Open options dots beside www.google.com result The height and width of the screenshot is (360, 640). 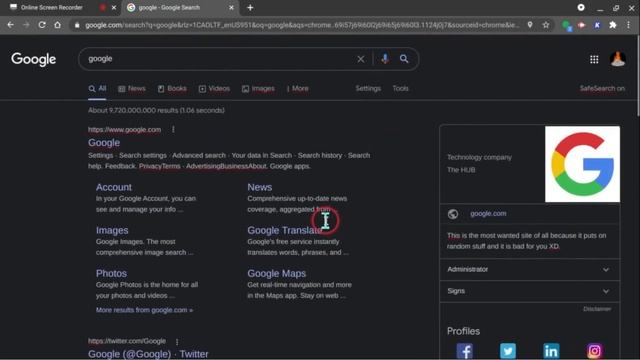173,129
